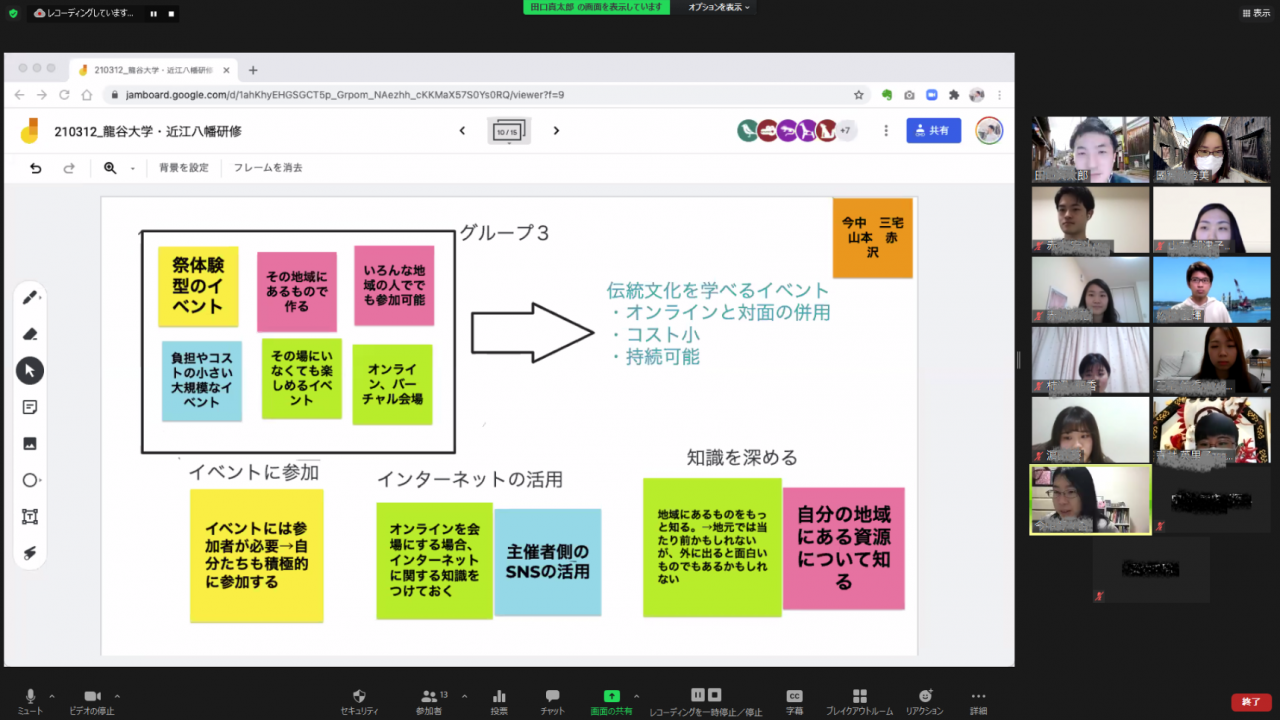Pause or stop the recording
1280x720 pixels.
[705, 698]
